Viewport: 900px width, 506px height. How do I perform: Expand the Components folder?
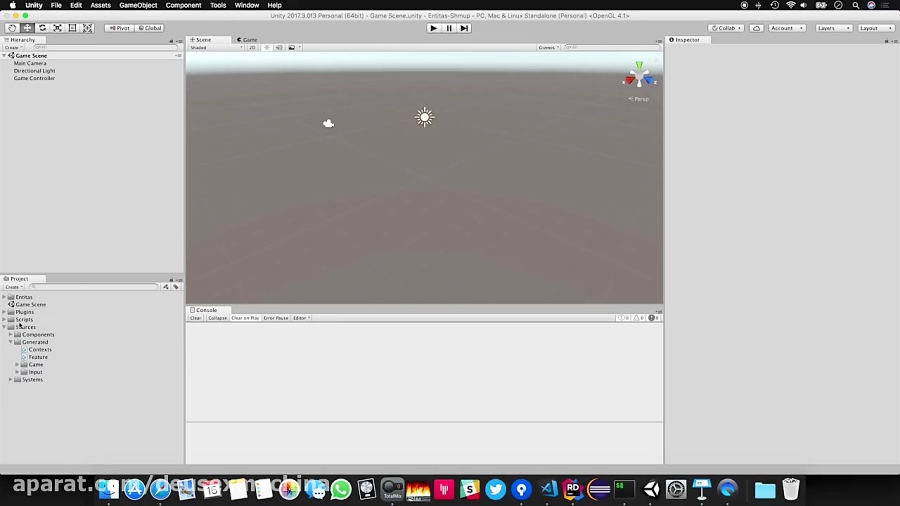[10, 334]
